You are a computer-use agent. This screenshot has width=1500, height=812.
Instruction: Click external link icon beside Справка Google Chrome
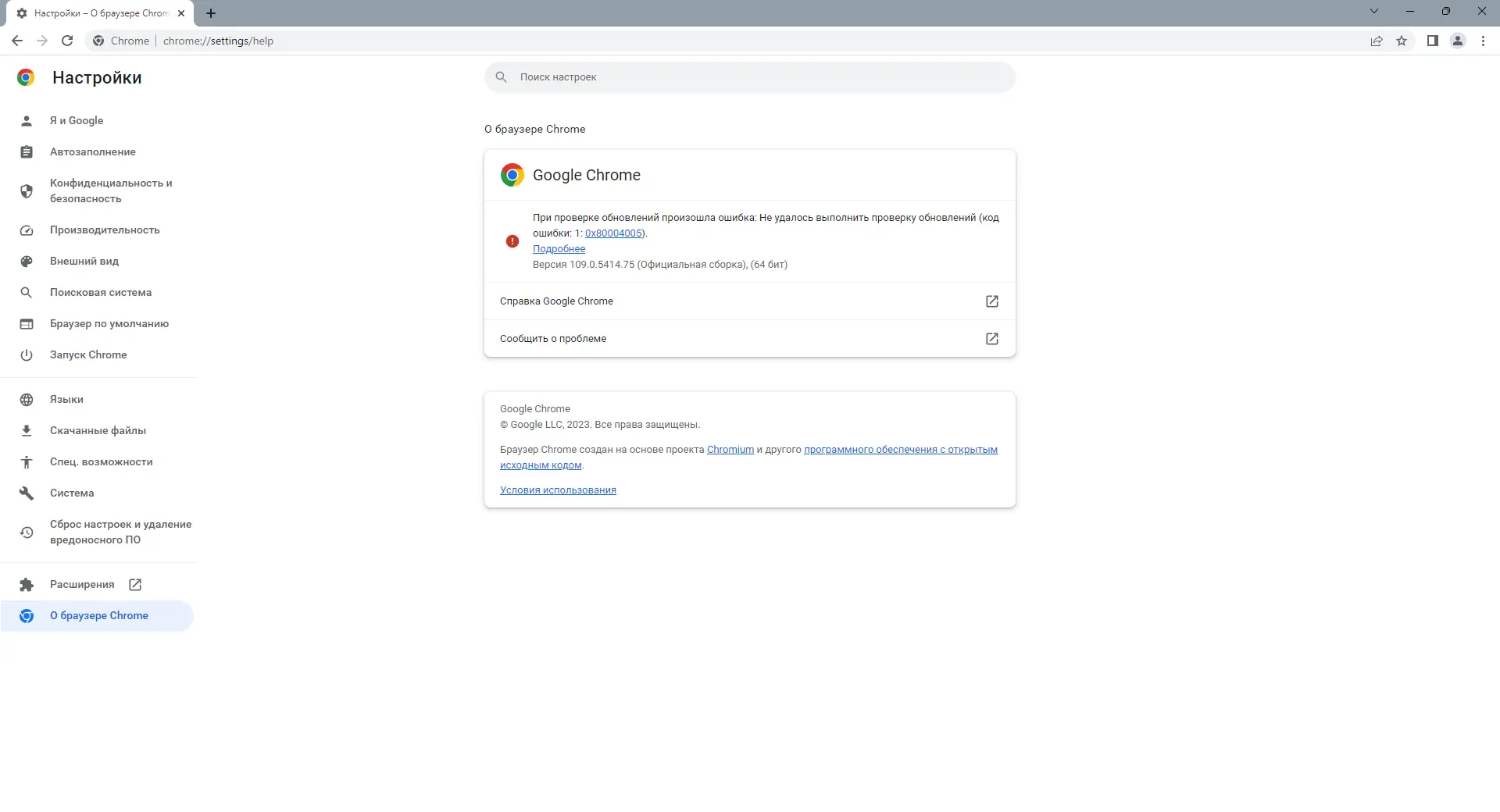point(991,301)
